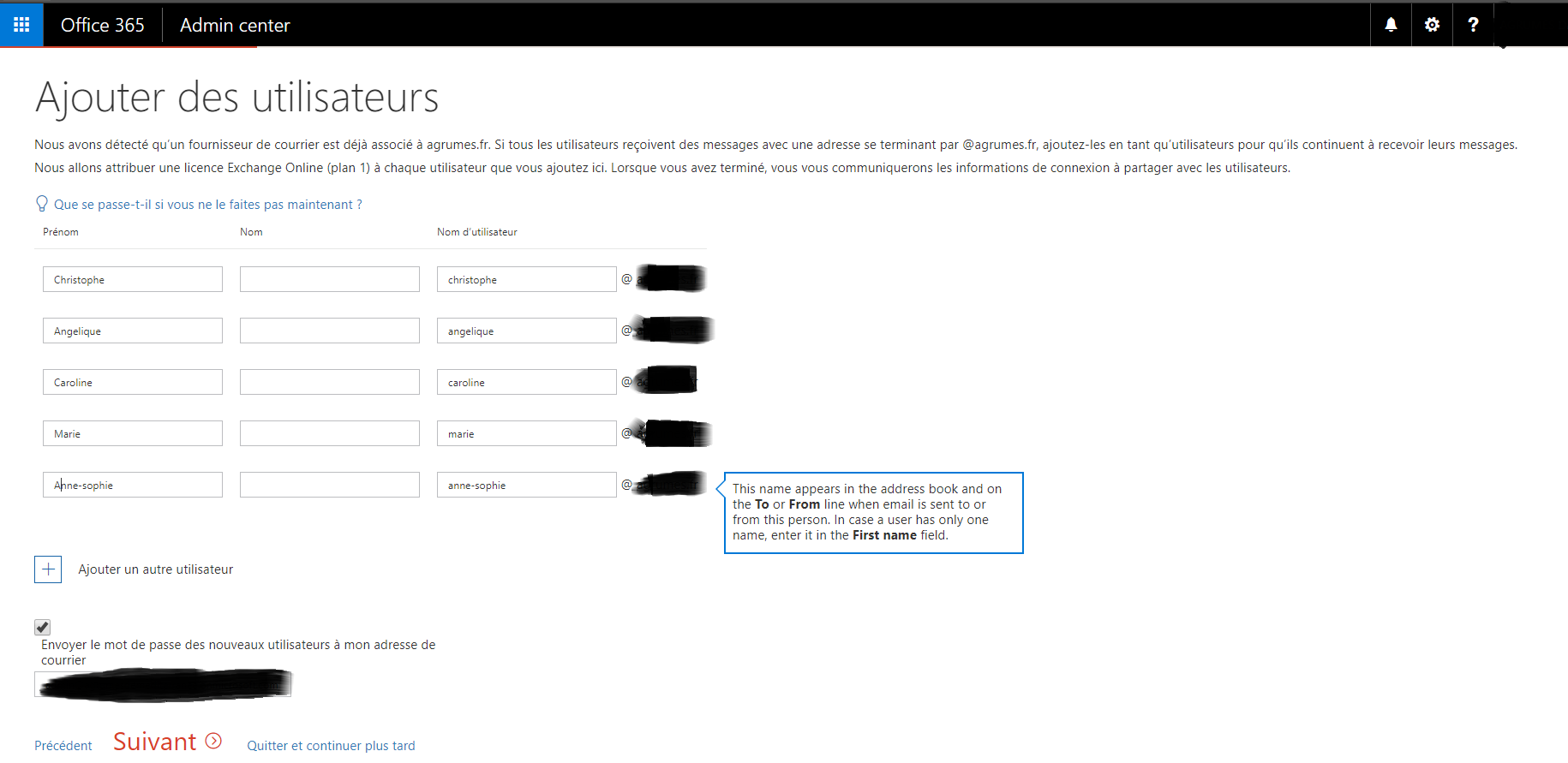Click the empty Nom field in Christophe's row
Image resolution: width=1568 pixels, height=763 pixels.
330,279
